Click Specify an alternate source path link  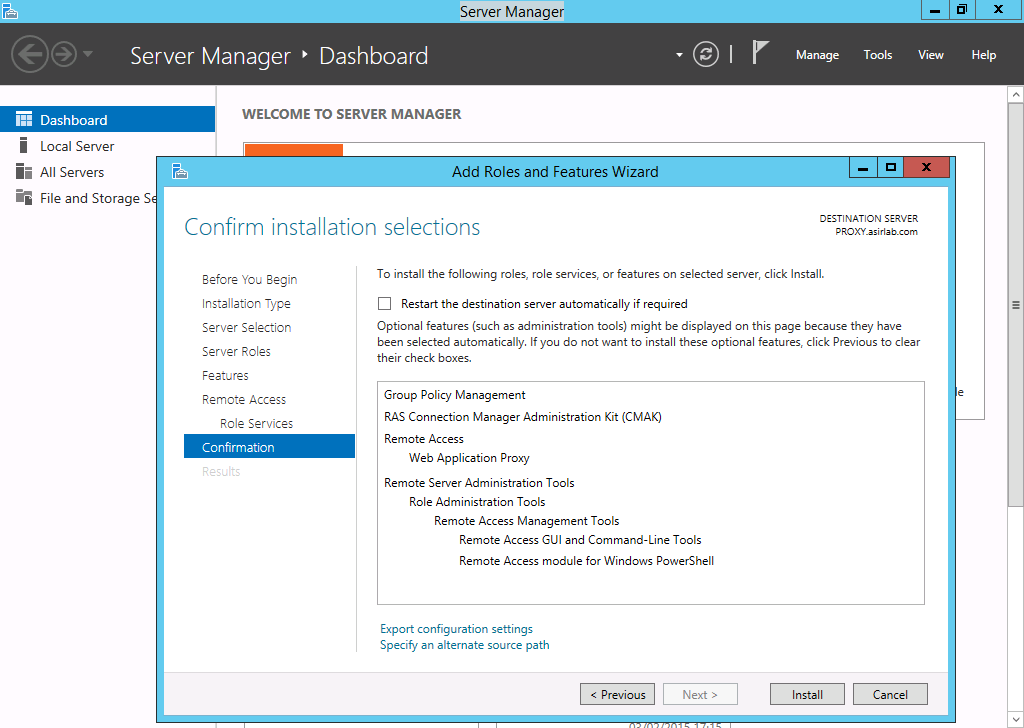pyautogui.click(x=464, y=645)
